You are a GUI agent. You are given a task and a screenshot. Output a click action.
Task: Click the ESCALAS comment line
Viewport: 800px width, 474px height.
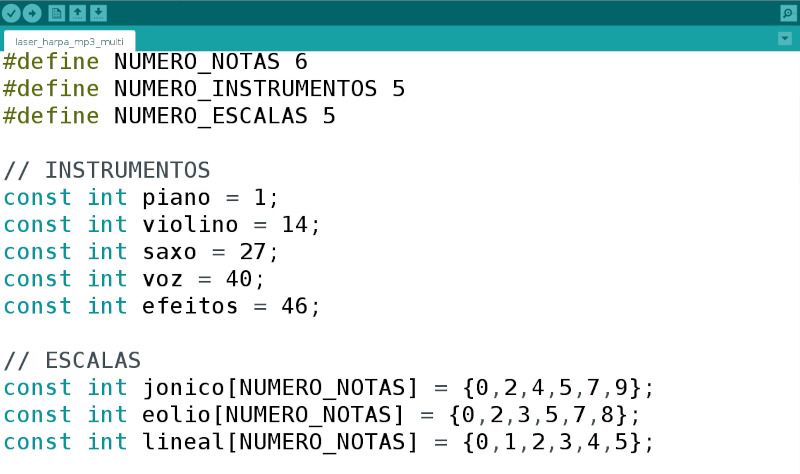[x=72, y=361]
